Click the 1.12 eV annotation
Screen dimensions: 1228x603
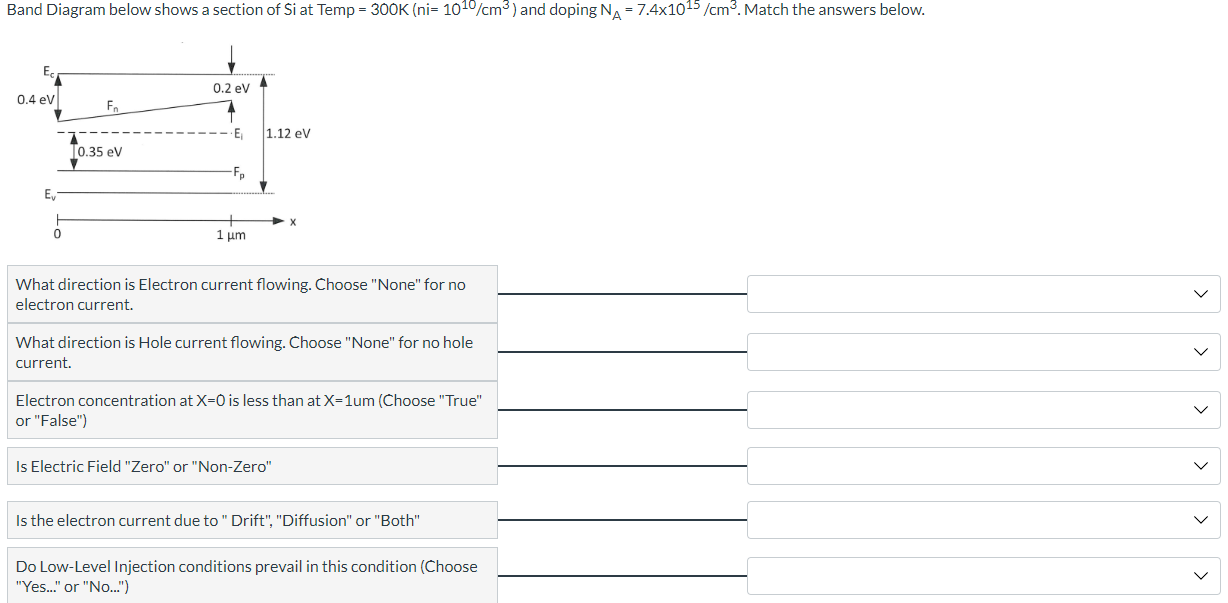288,132
